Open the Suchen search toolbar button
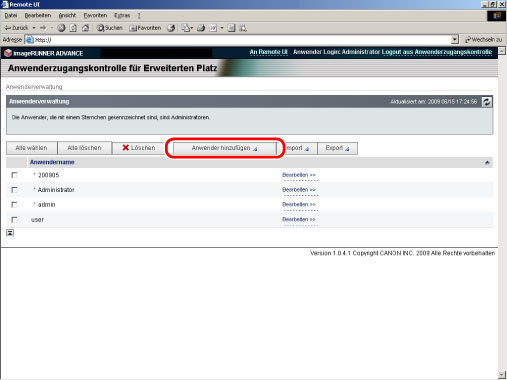 click(110, 28)
